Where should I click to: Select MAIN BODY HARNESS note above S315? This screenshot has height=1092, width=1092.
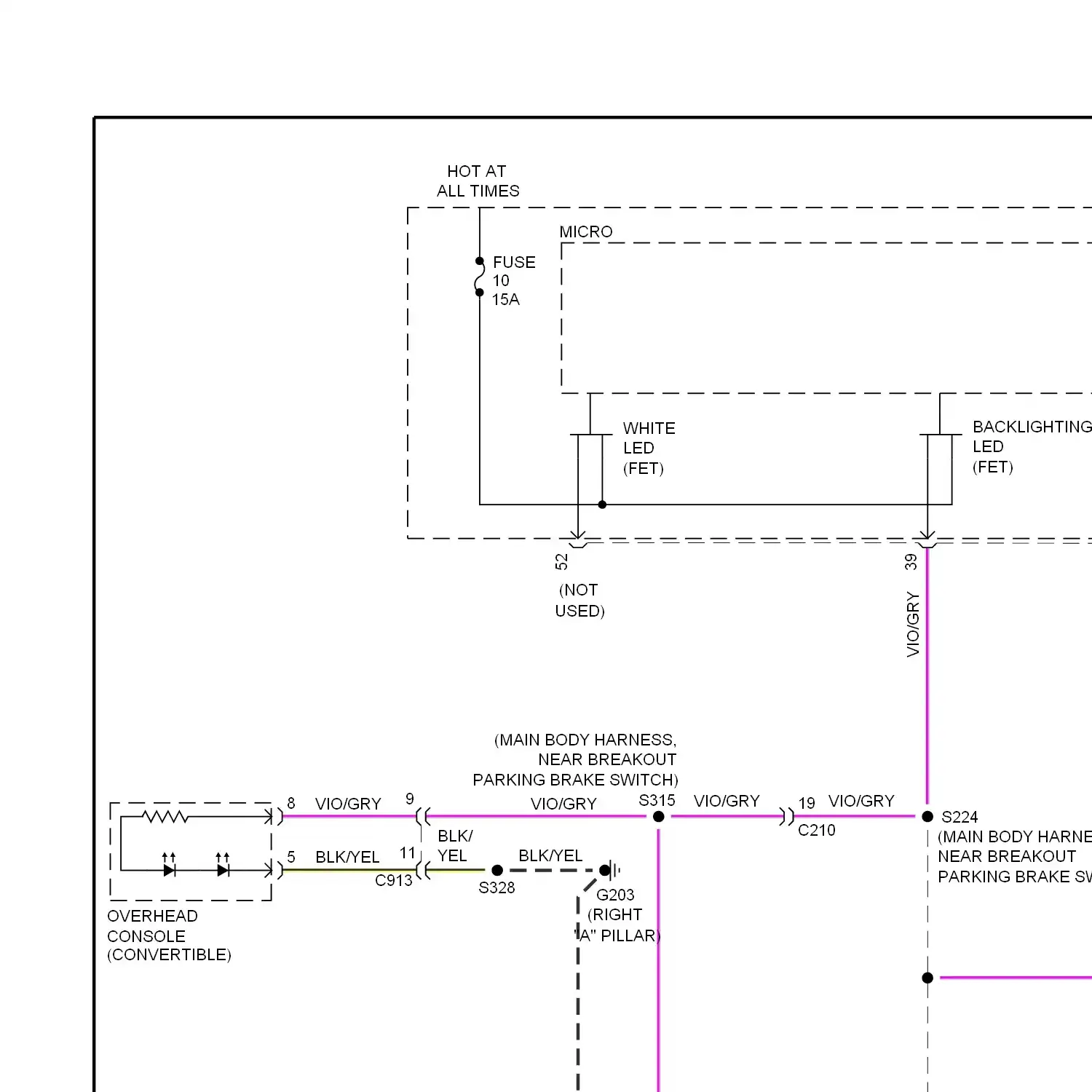tap(575, 760)
